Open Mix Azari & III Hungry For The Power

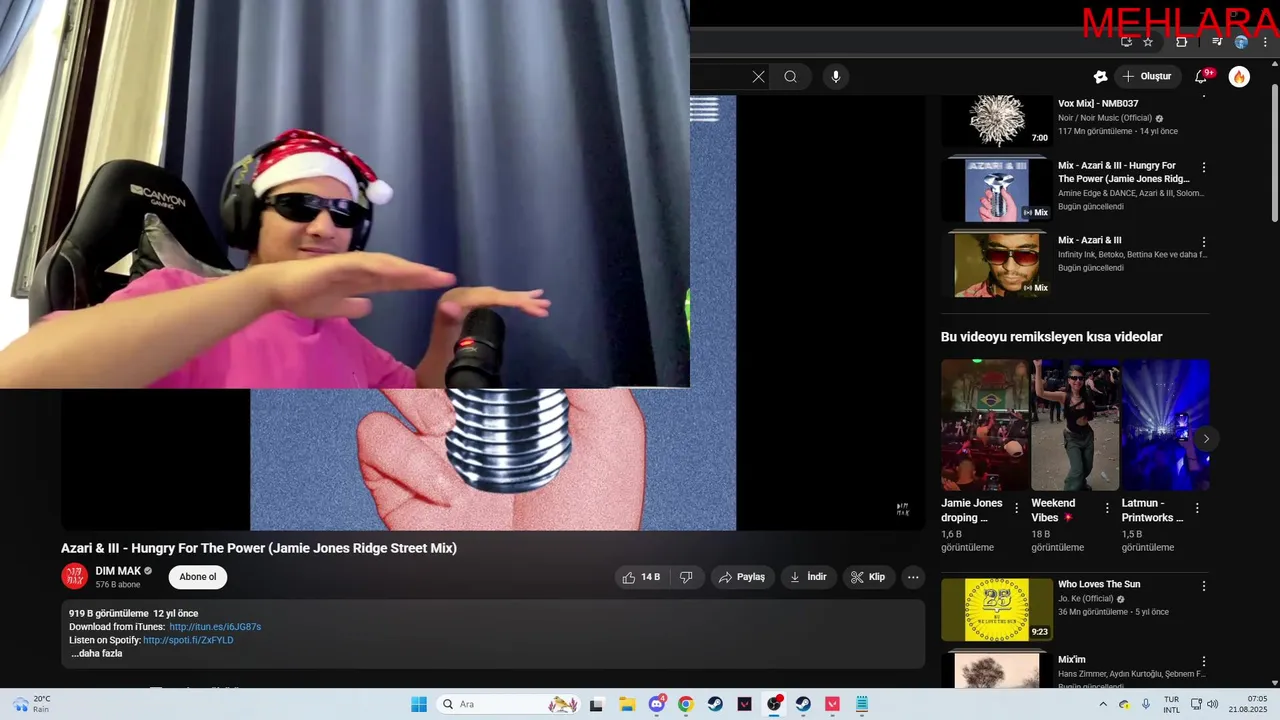click(997, 188)
